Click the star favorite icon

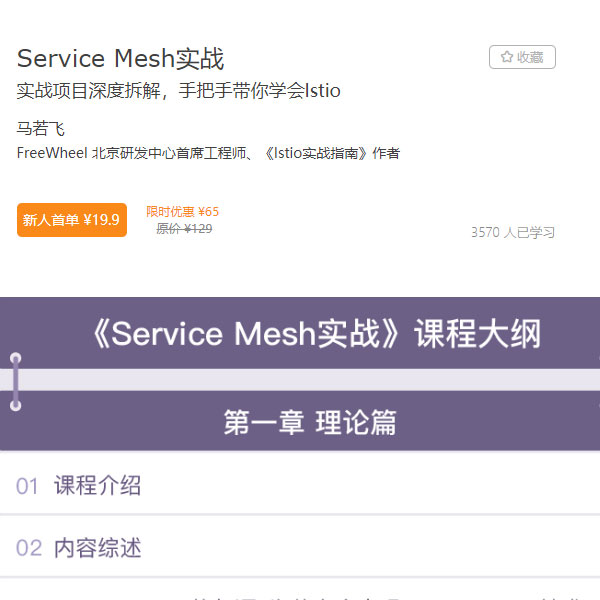507,57
